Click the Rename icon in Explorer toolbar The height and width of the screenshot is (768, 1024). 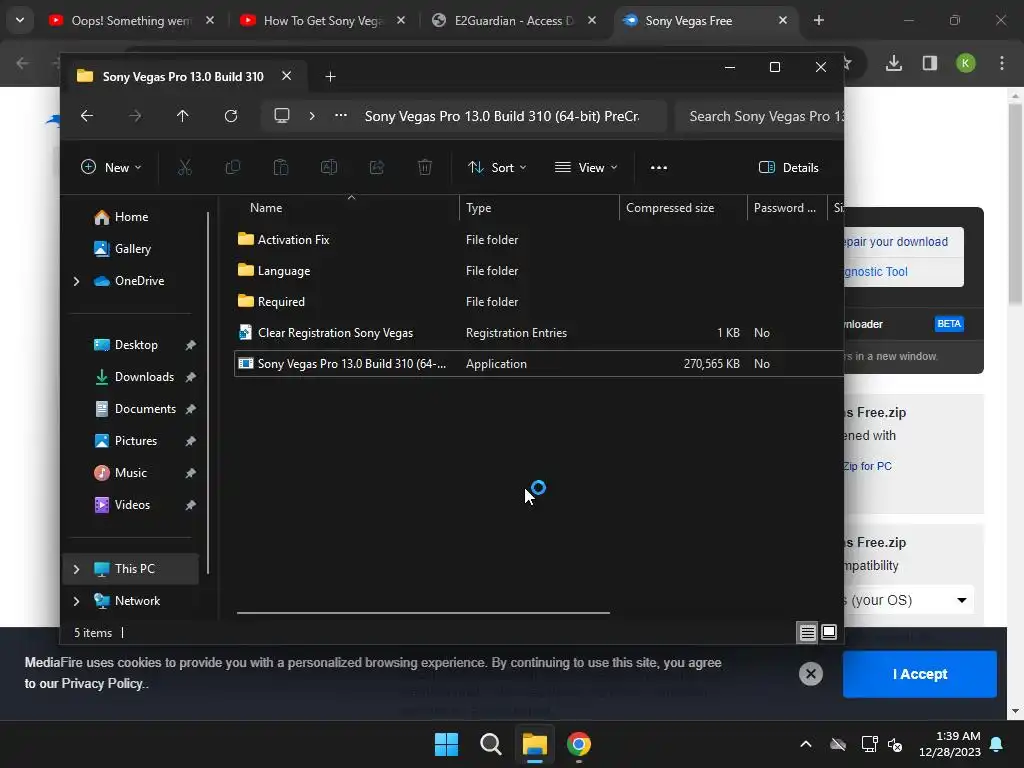[x=329, y=168]
